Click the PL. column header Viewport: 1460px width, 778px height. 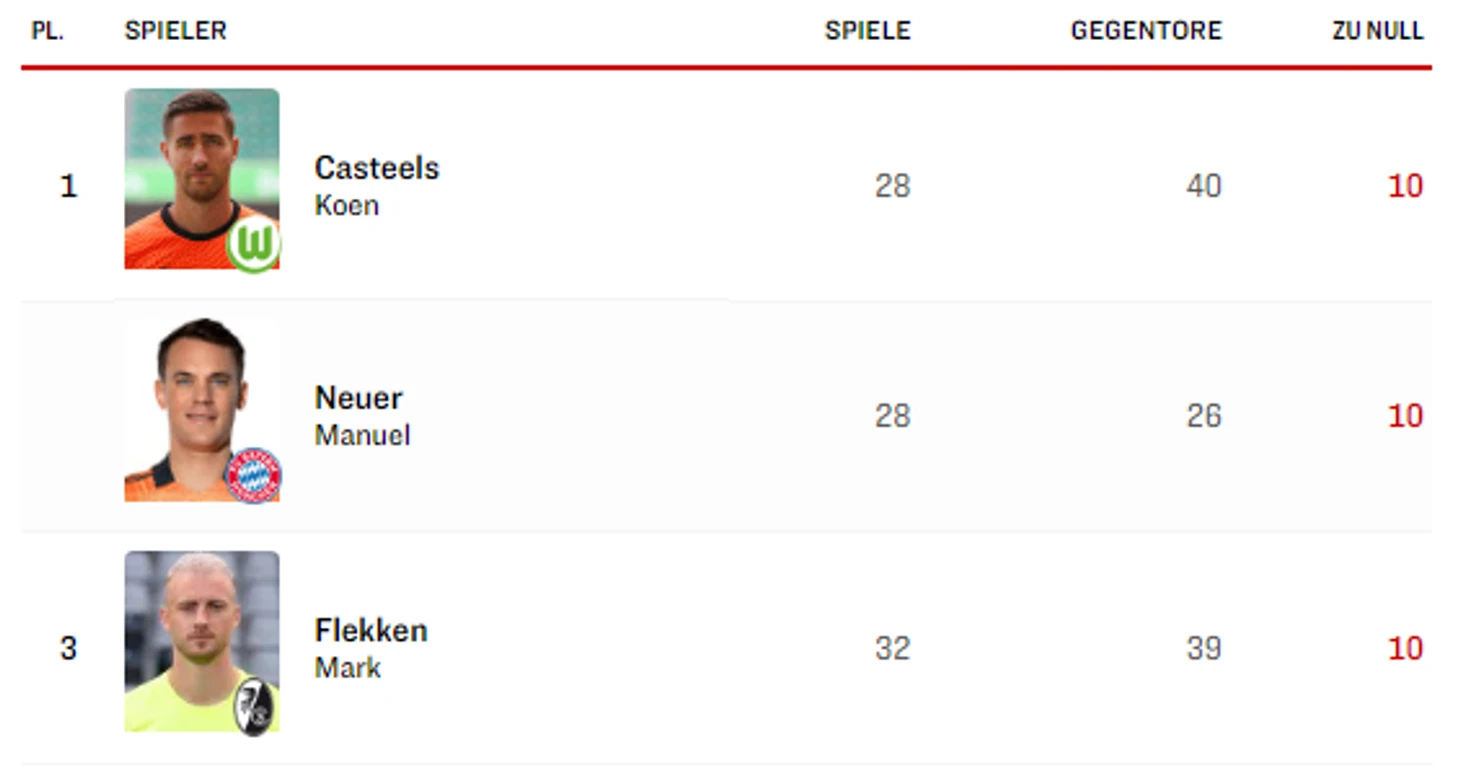coord(47,31)
